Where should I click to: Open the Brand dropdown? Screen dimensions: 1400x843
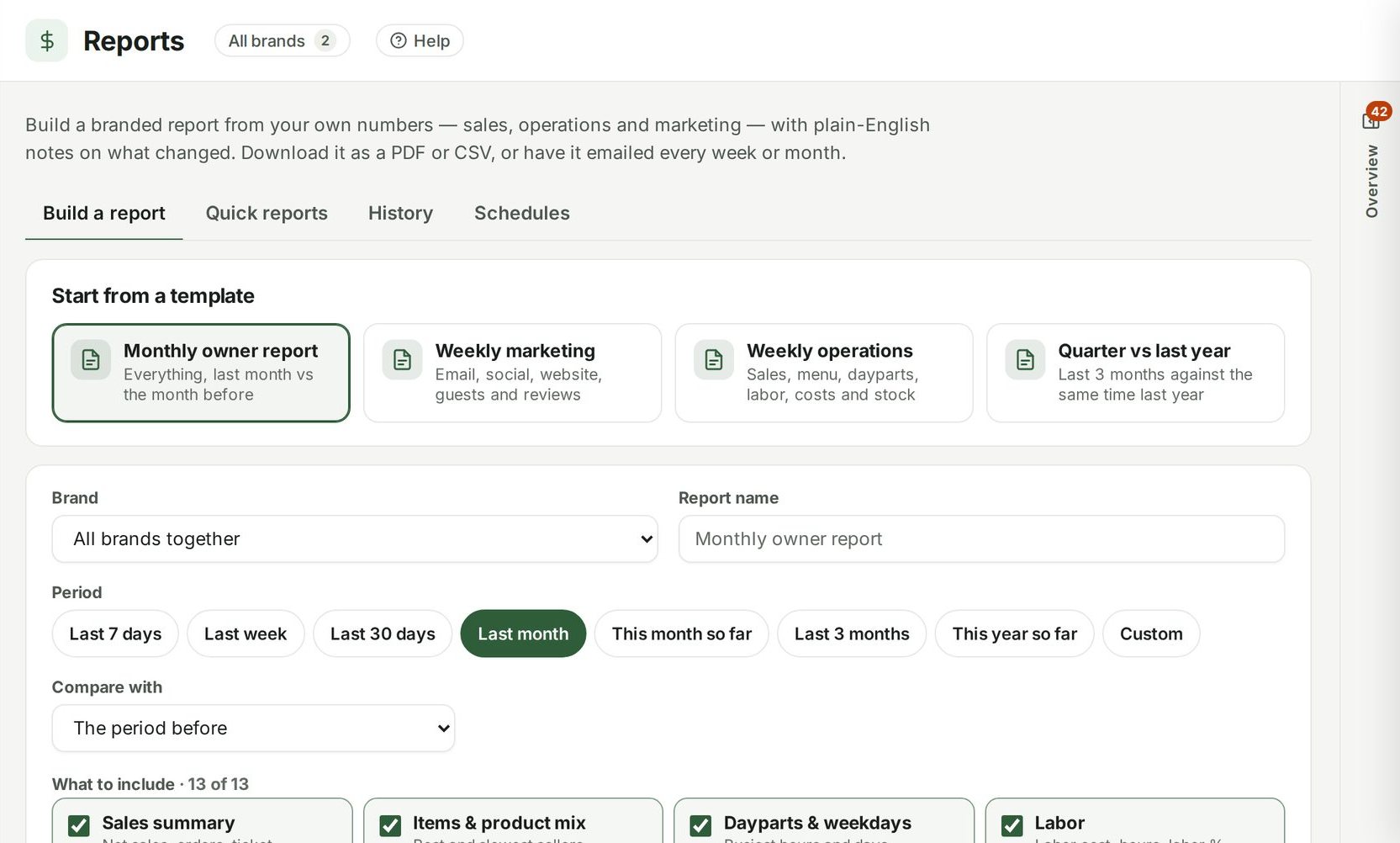[355, 539]
